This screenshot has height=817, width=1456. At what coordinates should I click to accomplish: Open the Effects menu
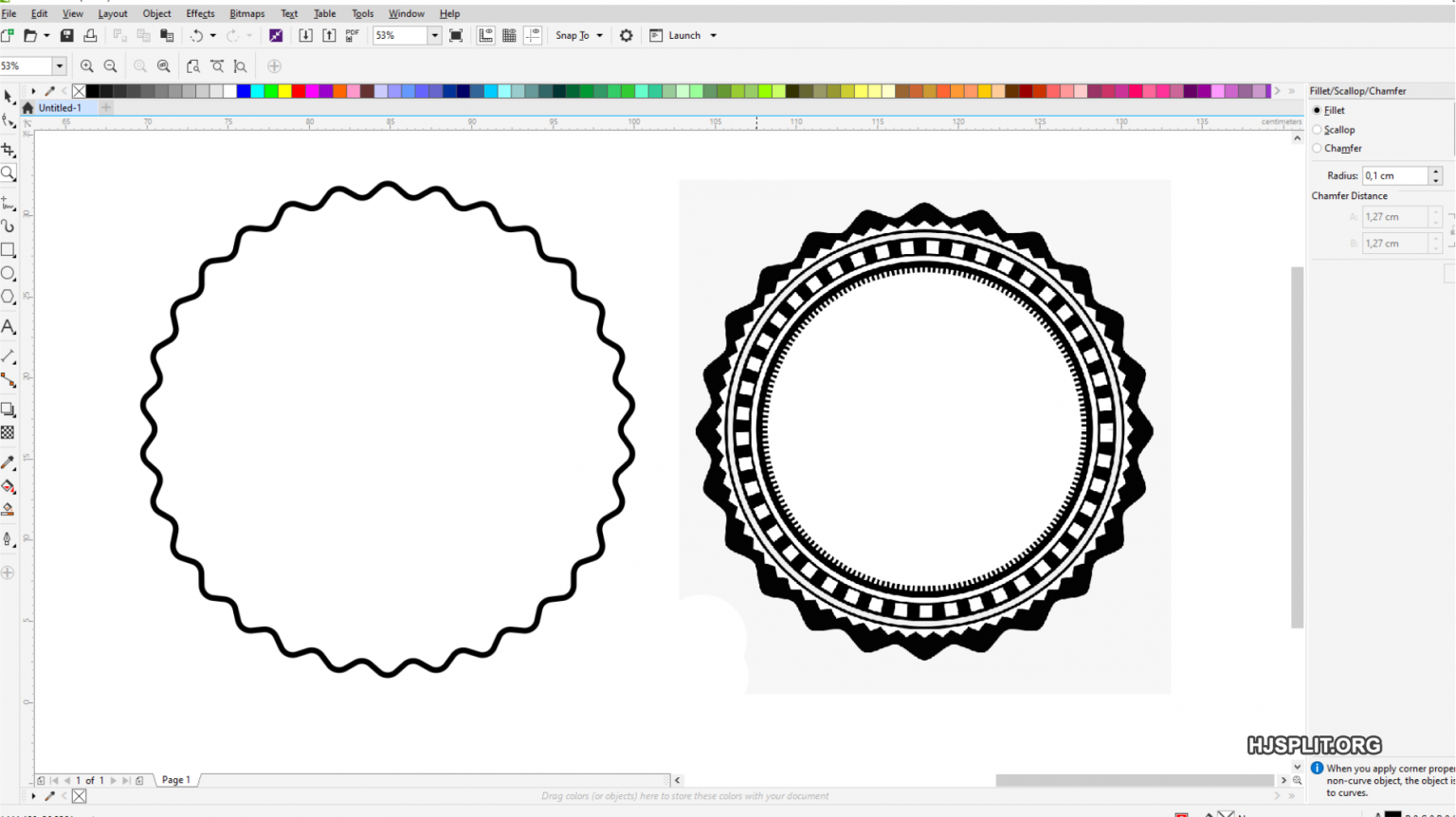(x=200, y=14)
